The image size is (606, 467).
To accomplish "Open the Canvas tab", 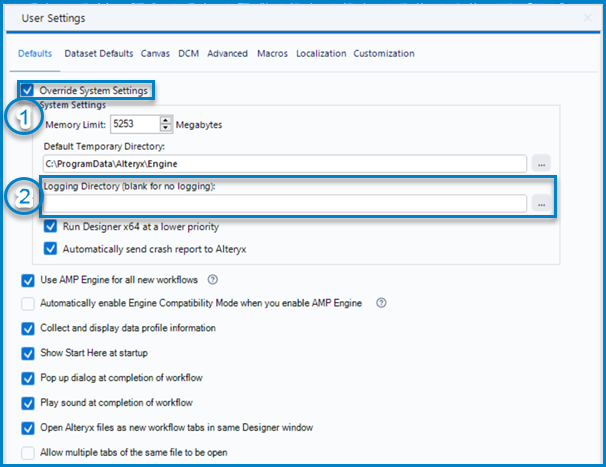I will click(x=155, y=53).
